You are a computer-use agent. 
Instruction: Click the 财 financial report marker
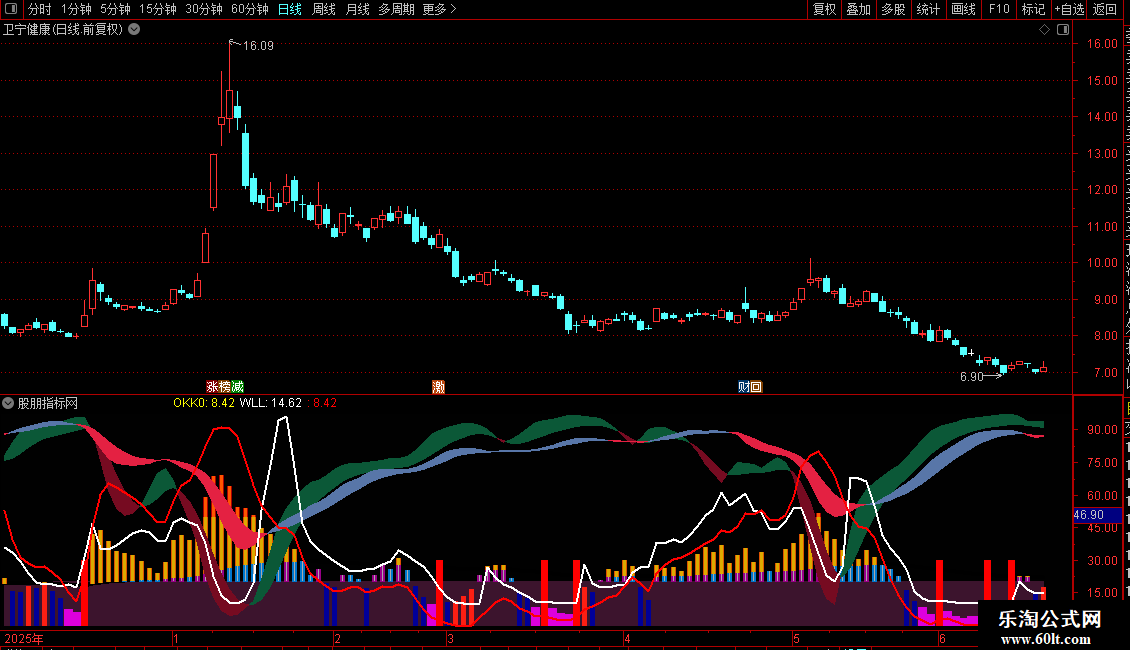(x=744, y=387)
